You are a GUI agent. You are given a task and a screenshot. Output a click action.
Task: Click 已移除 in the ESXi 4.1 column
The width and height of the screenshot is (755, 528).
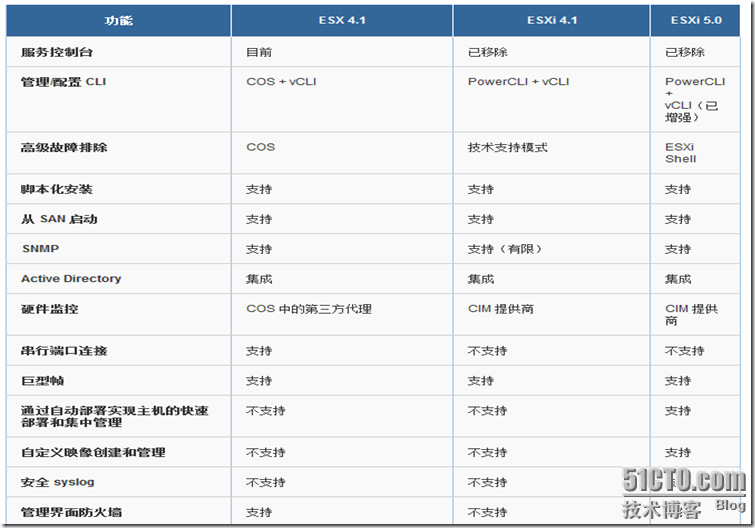[487, 52]
